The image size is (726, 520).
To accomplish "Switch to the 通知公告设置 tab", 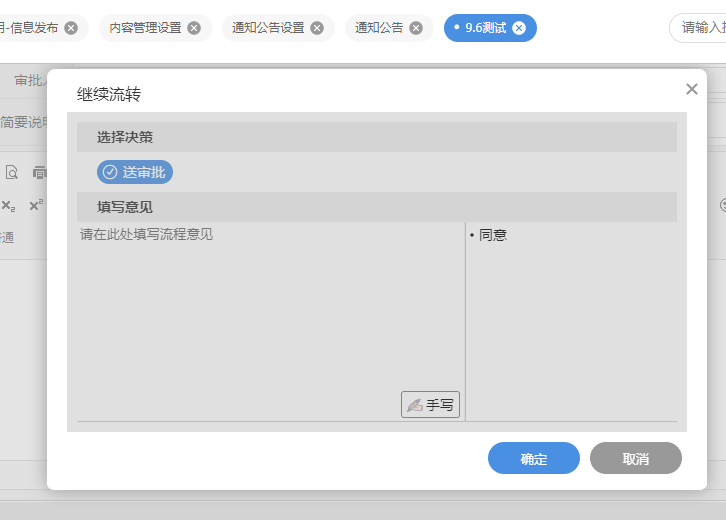I will click(268, 28).
